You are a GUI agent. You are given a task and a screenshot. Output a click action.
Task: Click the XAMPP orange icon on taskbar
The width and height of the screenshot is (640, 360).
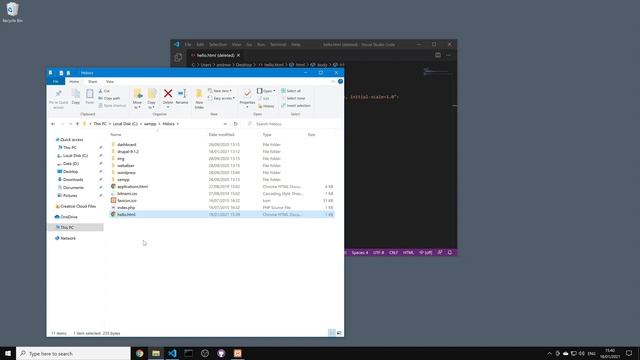(x=238, y=353)
